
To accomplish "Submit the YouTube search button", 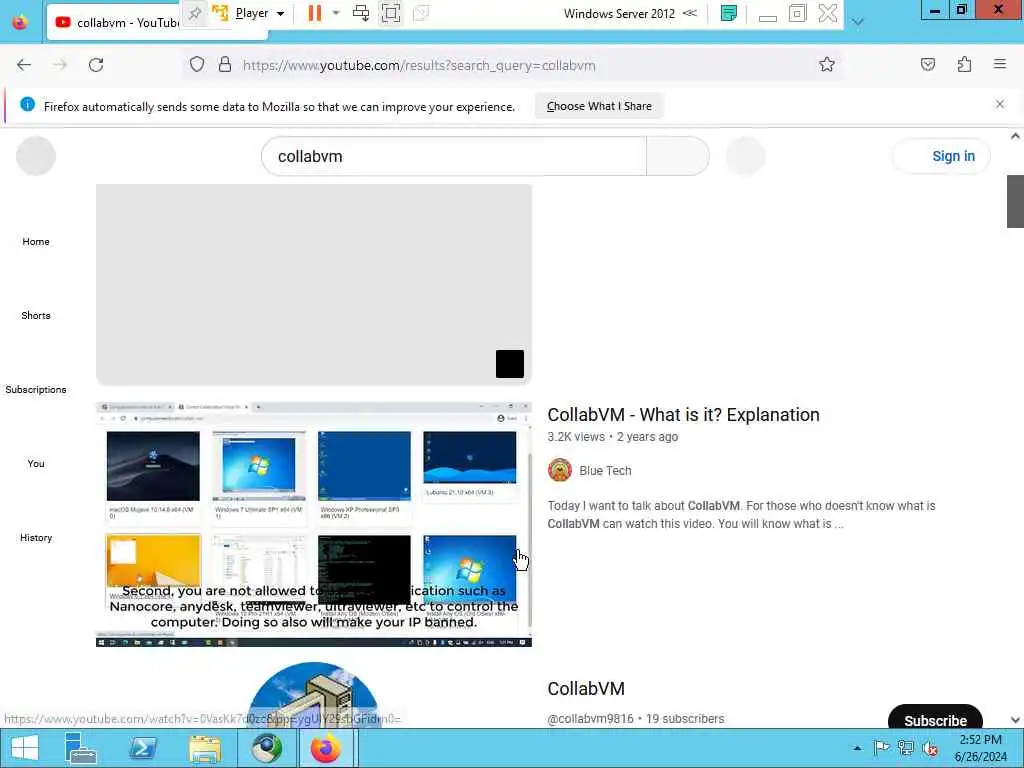I will pyautogui.click(x=678, y=156).
